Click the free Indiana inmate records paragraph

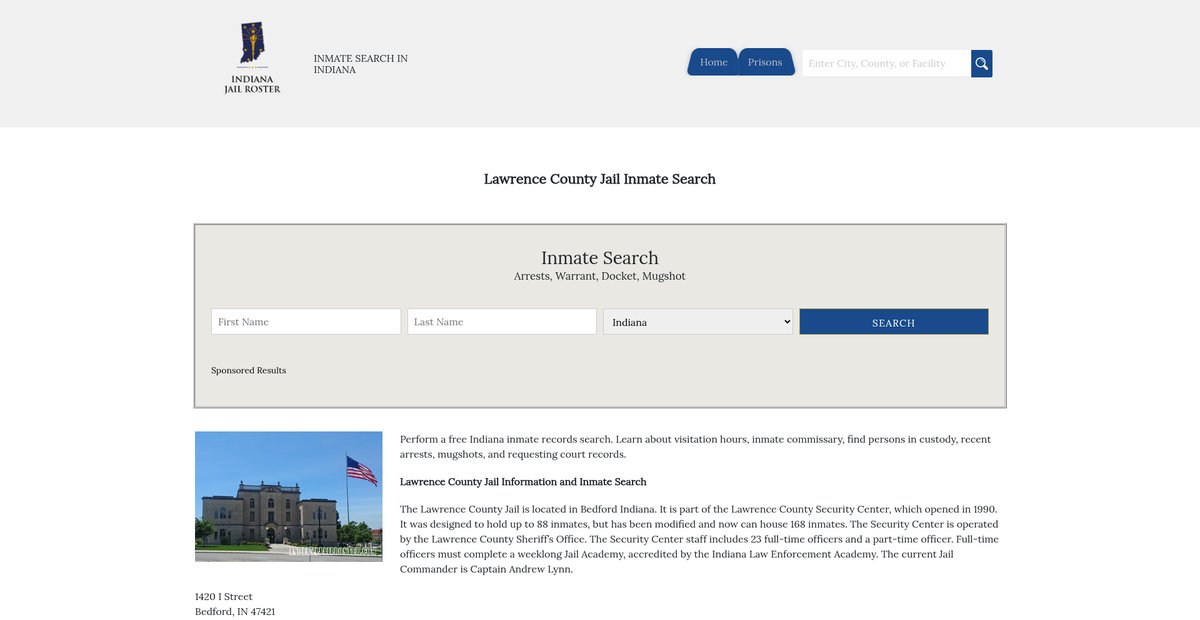coord(695,447)
